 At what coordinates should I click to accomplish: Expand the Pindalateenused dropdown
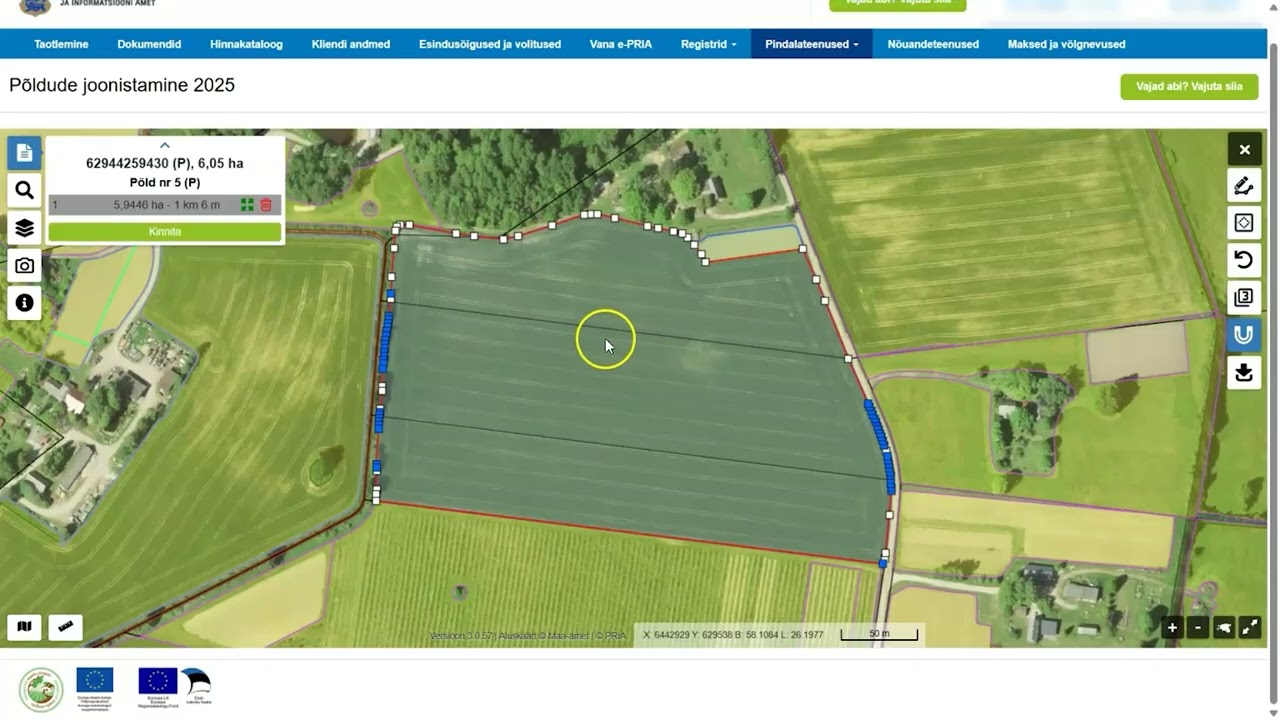812,44
